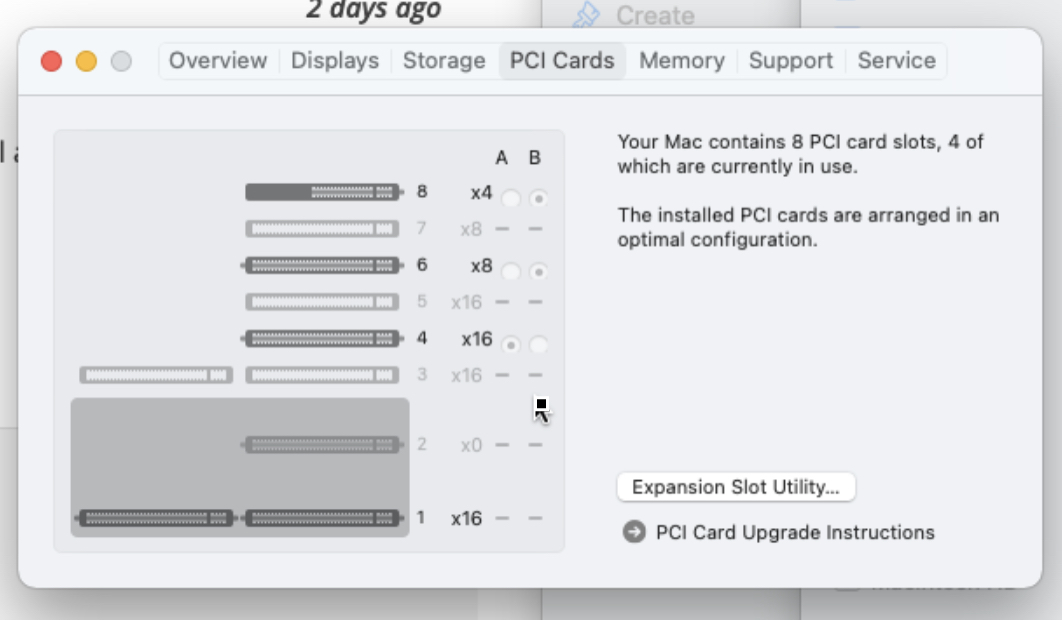Select pool B radio for slot 8
Screen dimensions: 1062x620
coord(538,199)
